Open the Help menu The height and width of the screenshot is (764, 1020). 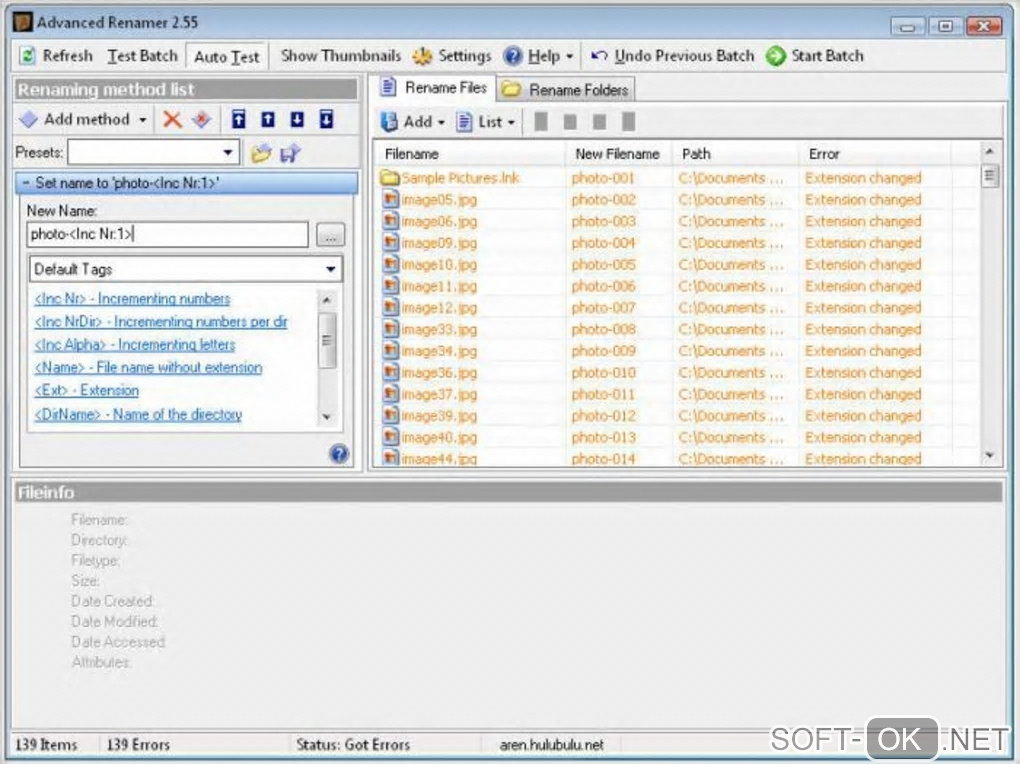pos(539,56)
